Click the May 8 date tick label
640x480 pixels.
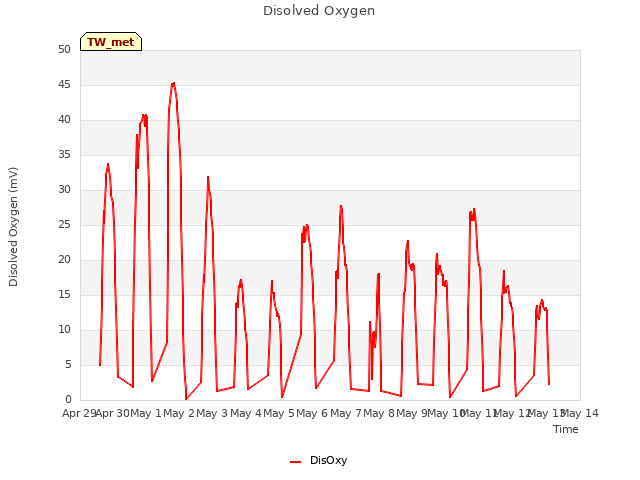pyautogui.click(x=379, y=413)
